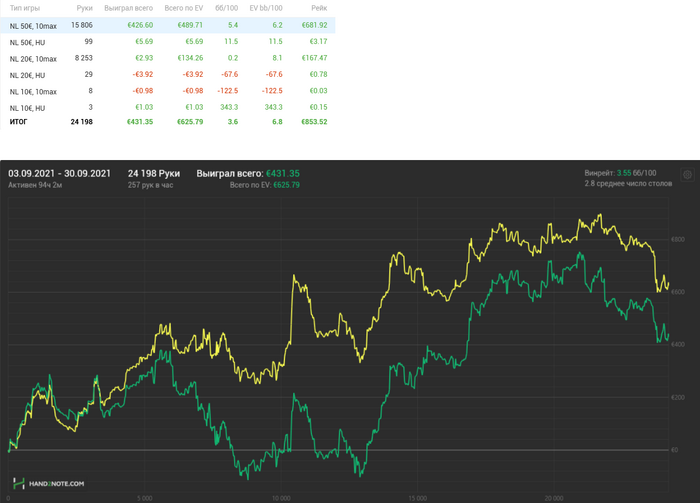The height and width of the screenshot is (503, 700).
Task: Sort by 'Всего по EV' column header
Action: (183, 8)
